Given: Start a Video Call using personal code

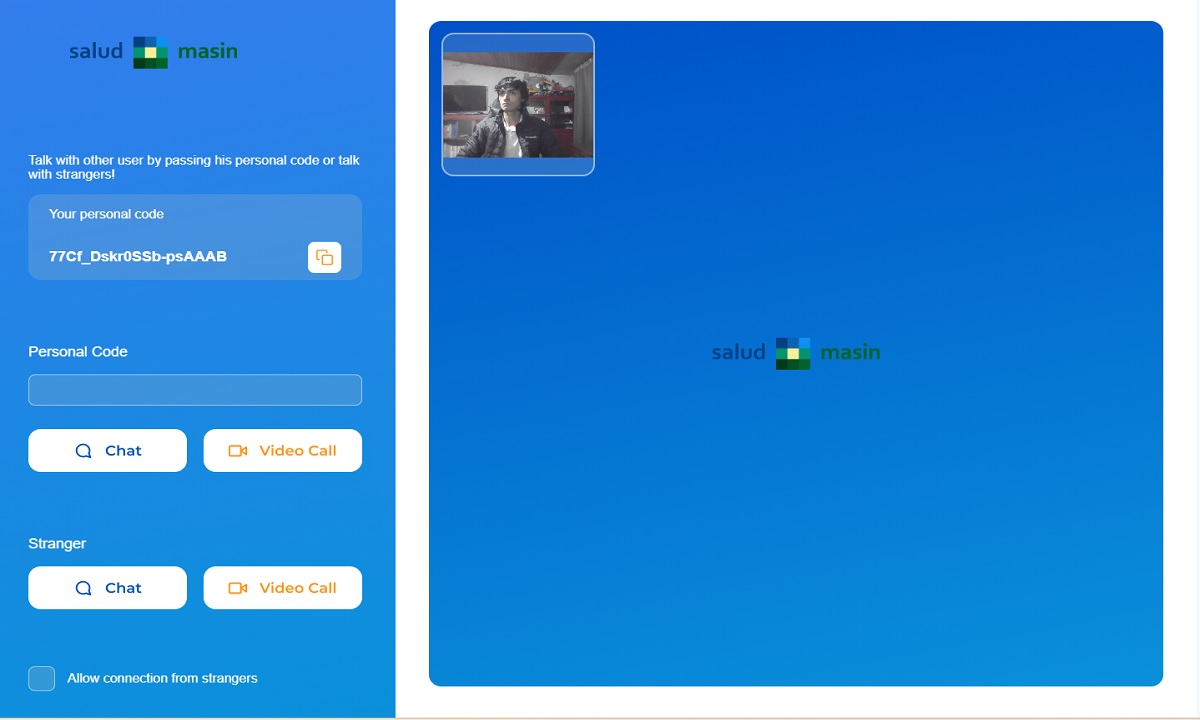Looking at the screenshot, I should 283,451.
